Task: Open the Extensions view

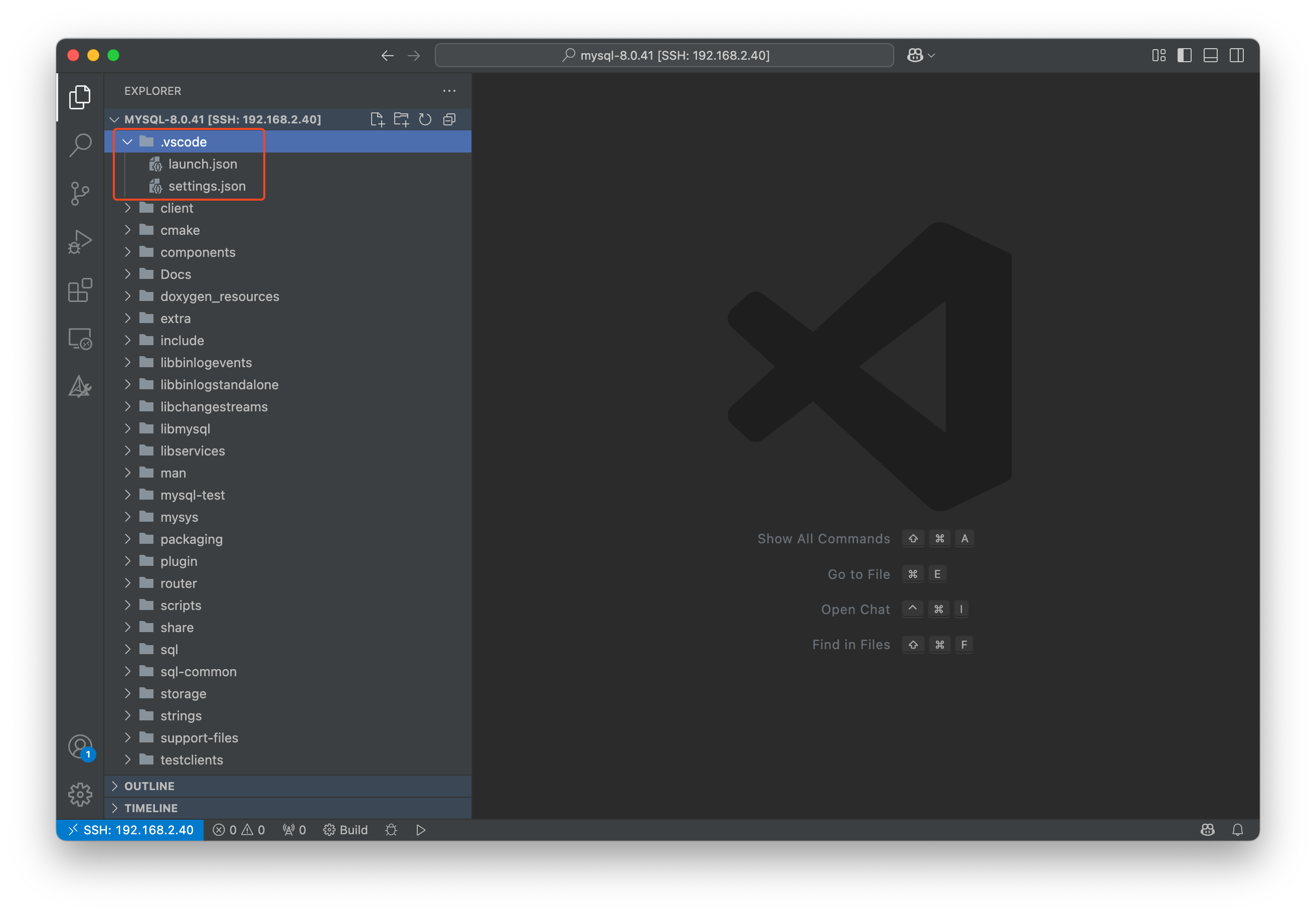Action: click(x=80, y=290)
